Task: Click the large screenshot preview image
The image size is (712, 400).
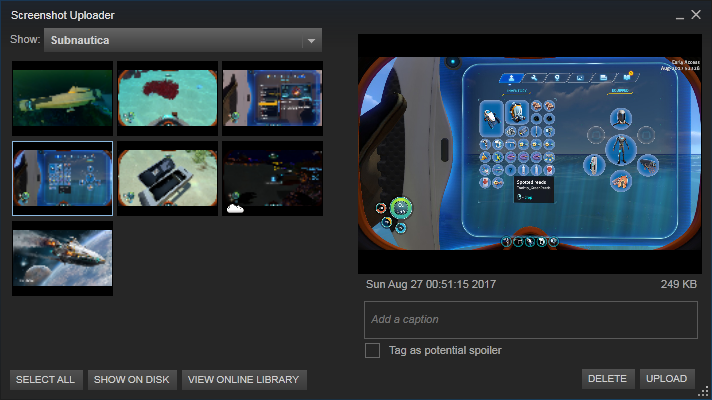Action: click(x=529, y=153)
